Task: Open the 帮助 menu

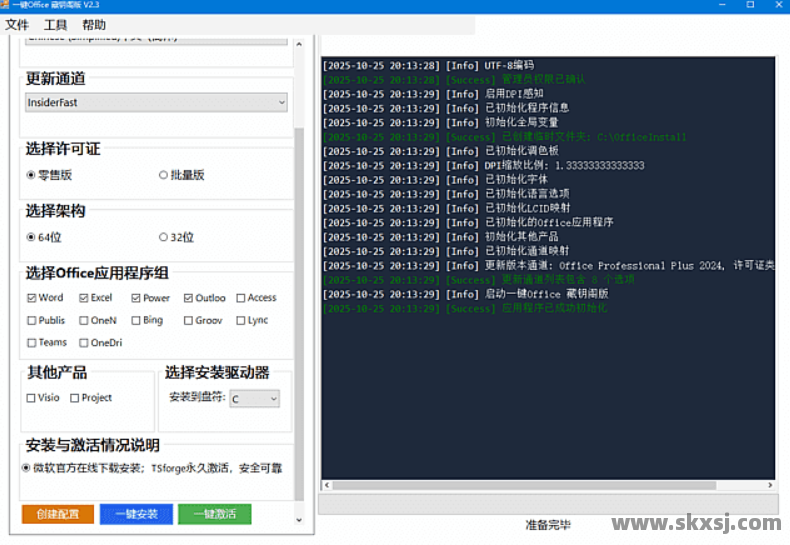Action: click(x=94, y=25)
